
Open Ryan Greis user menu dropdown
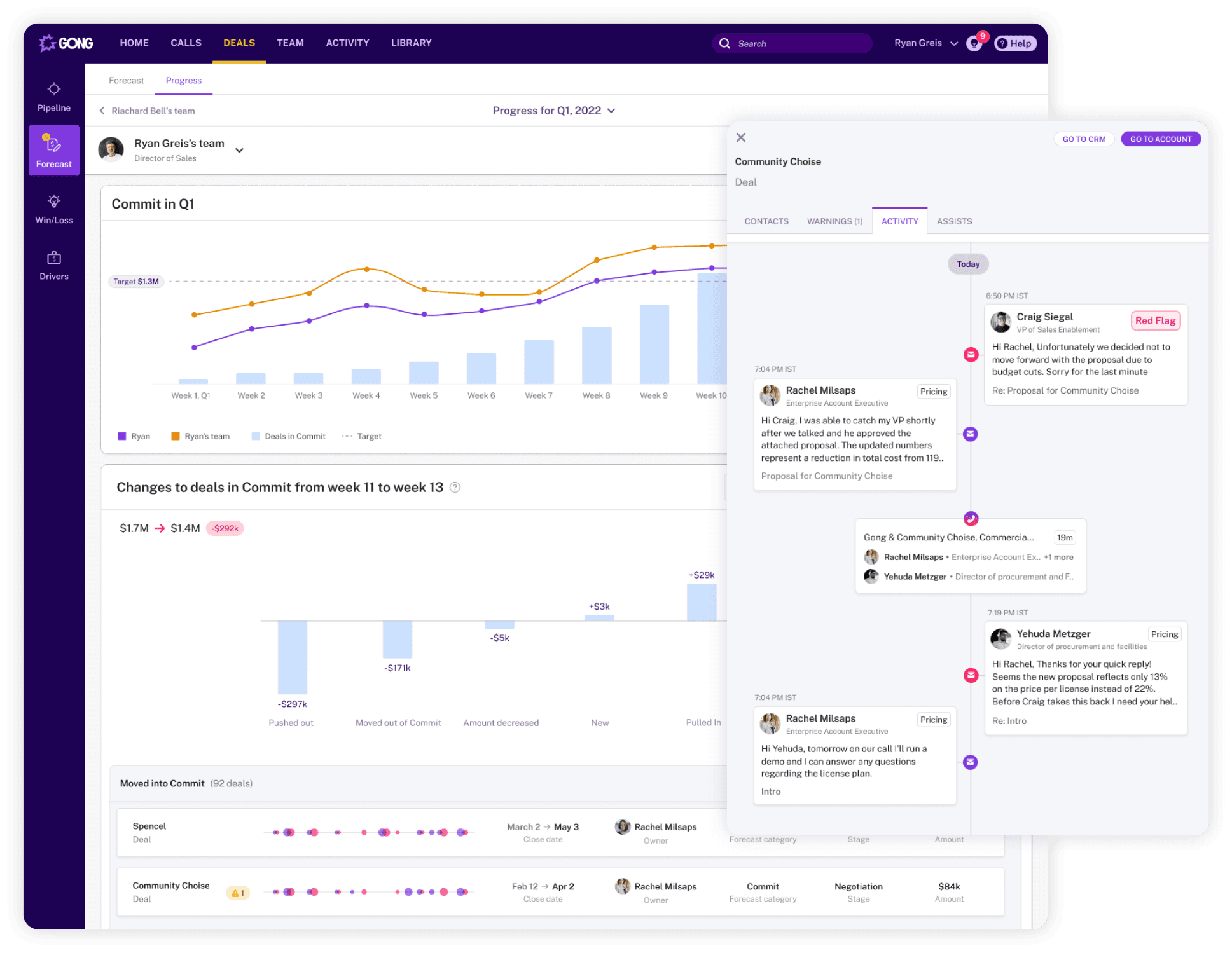pyautogui.click(x=925, y=43)
